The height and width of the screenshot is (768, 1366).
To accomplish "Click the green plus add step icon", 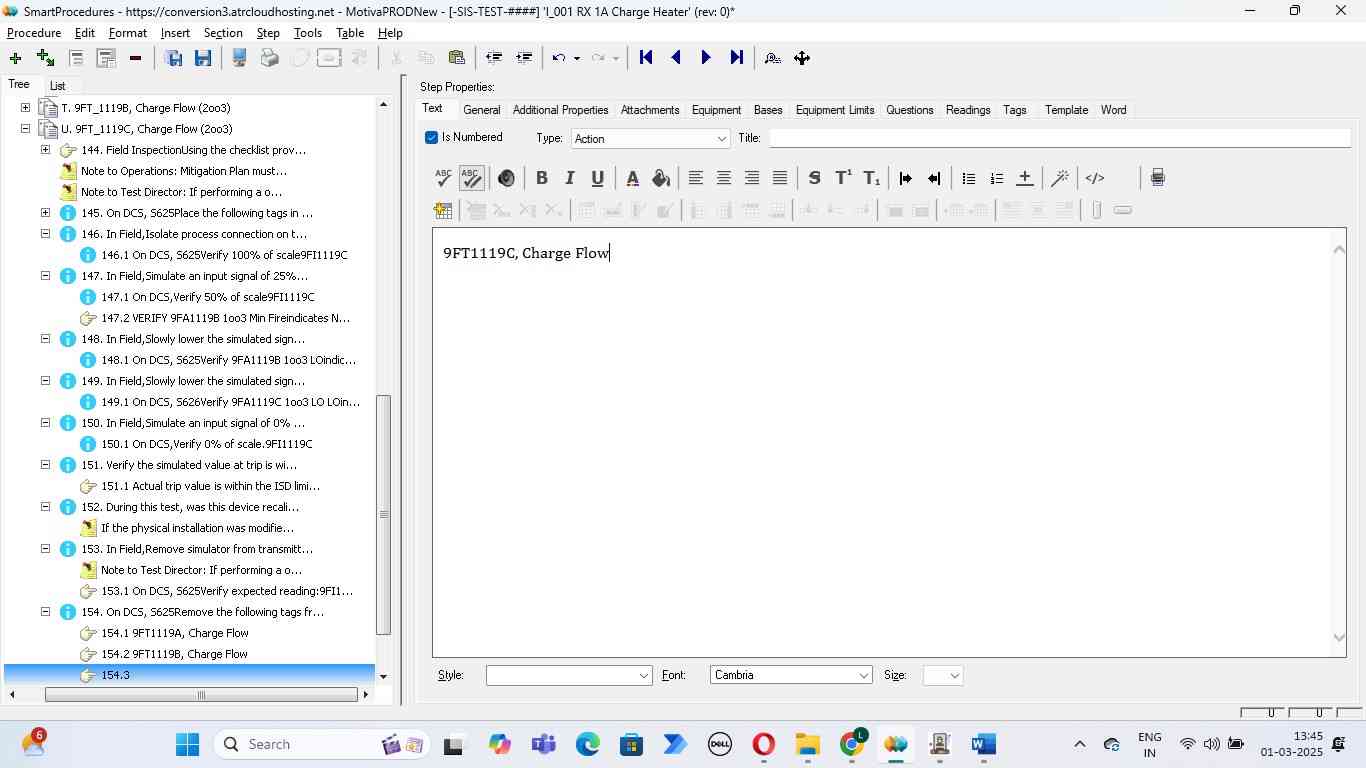I will coord(15,58).
